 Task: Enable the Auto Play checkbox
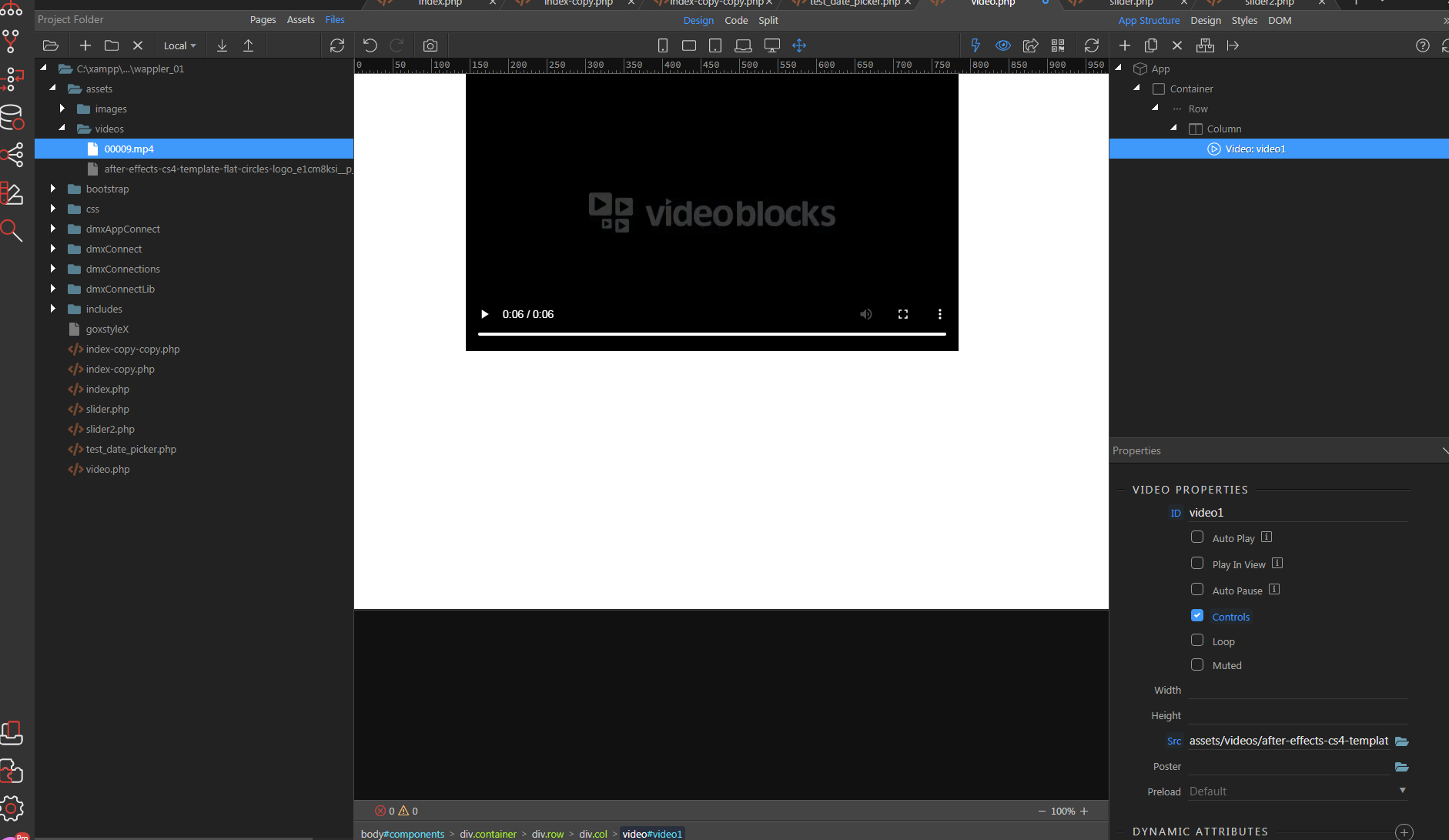click(1197, 537)
